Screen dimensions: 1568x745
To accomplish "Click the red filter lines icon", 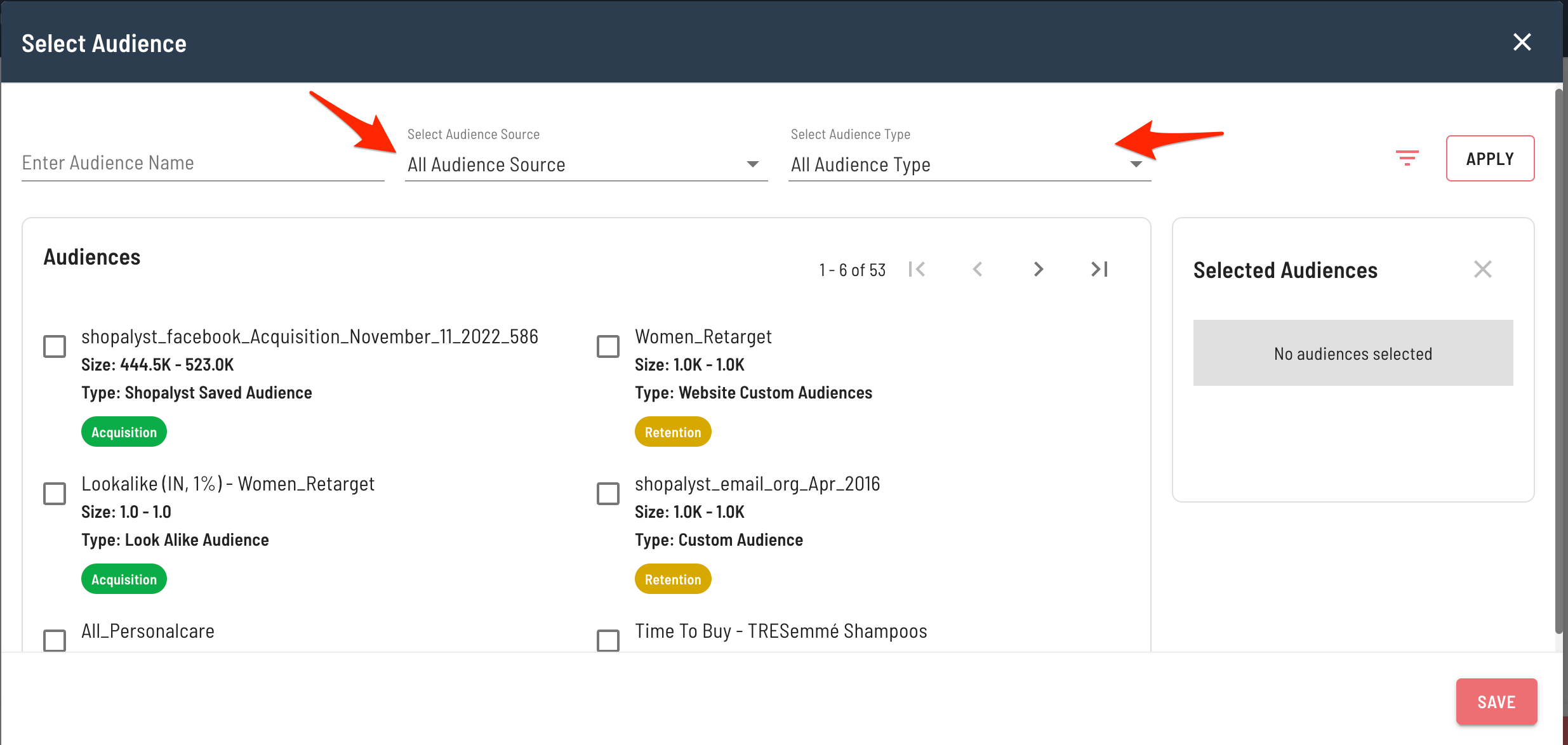I will click(1407, 158).
